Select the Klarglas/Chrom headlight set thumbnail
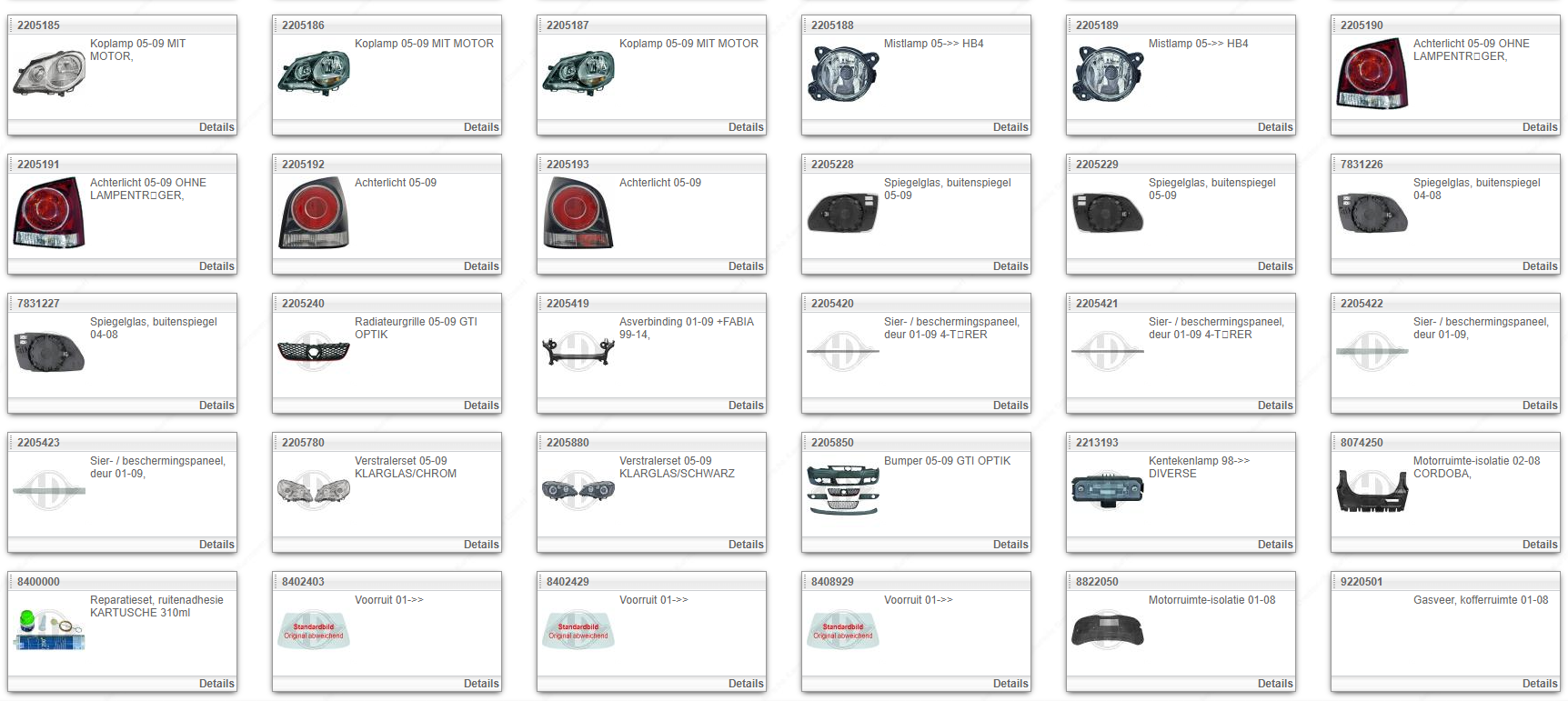1568x701 pixels. pyautogui.click(x=314, y=491)
